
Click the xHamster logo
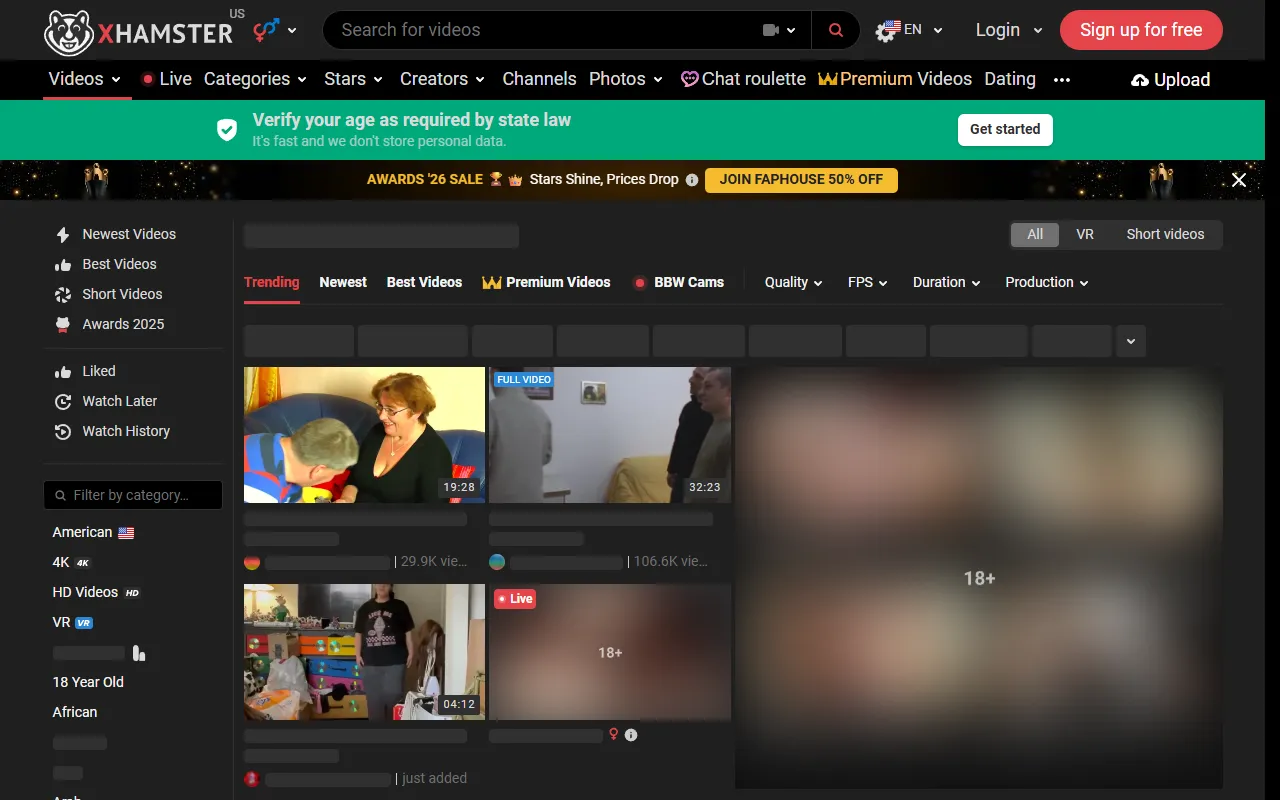coord(139,31)
